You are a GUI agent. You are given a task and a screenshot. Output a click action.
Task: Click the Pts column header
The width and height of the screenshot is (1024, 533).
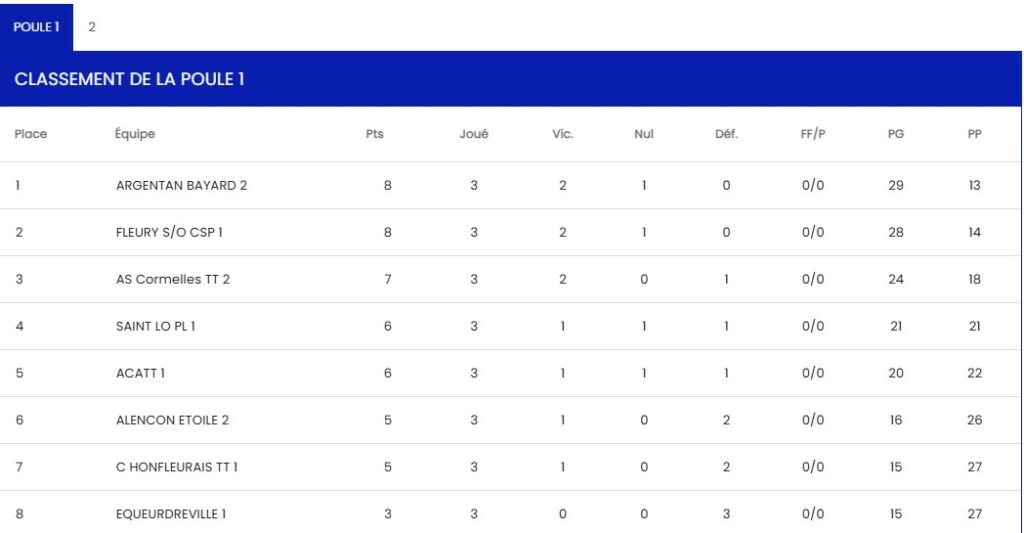click(x=375, y=134)
